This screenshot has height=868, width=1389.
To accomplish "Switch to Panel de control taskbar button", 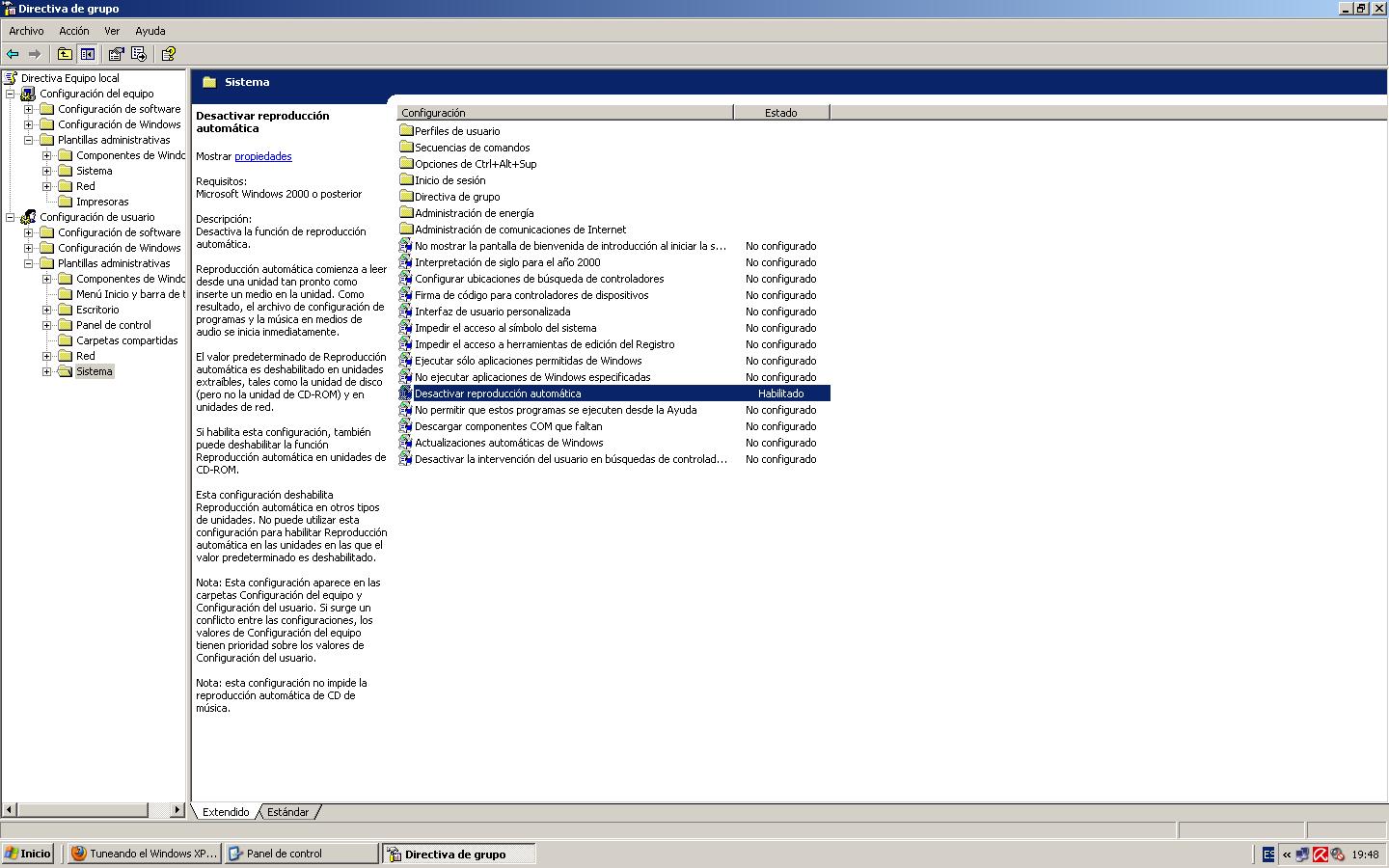I will tap(301, 854).
